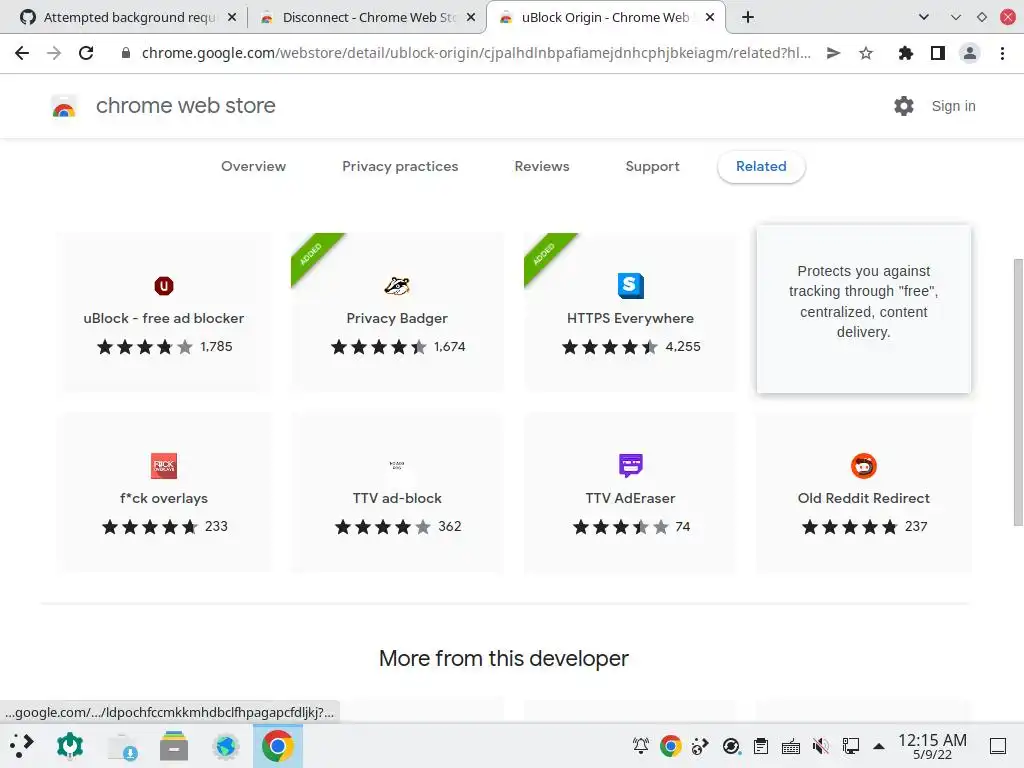Image resolution: width=1024 pixels, height=768 pixels.
Task: Open the Privacy practices tab
Action: 400,167
